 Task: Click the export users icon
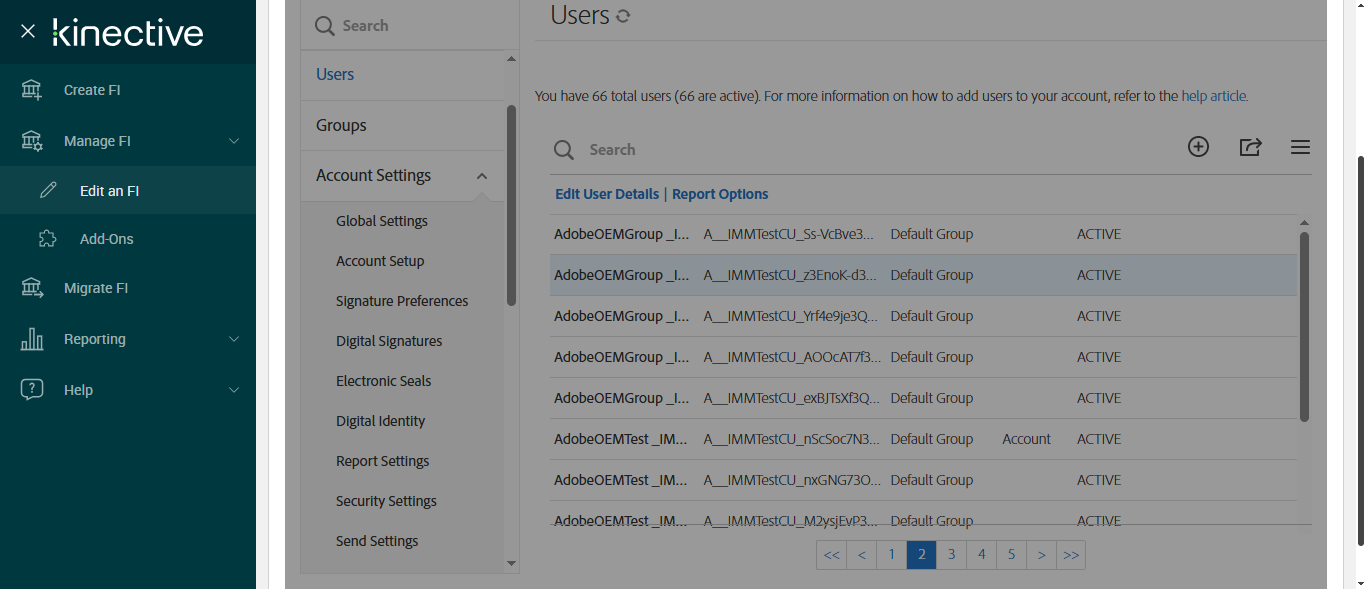click(x=1250, y=147)
